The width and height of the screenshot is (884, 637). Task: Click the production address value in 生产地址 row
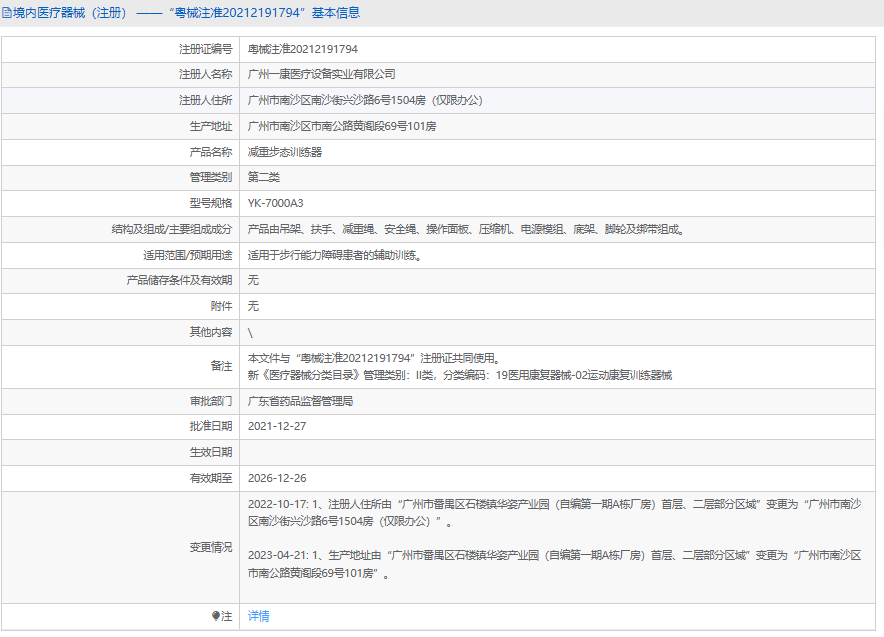(341, 126)
